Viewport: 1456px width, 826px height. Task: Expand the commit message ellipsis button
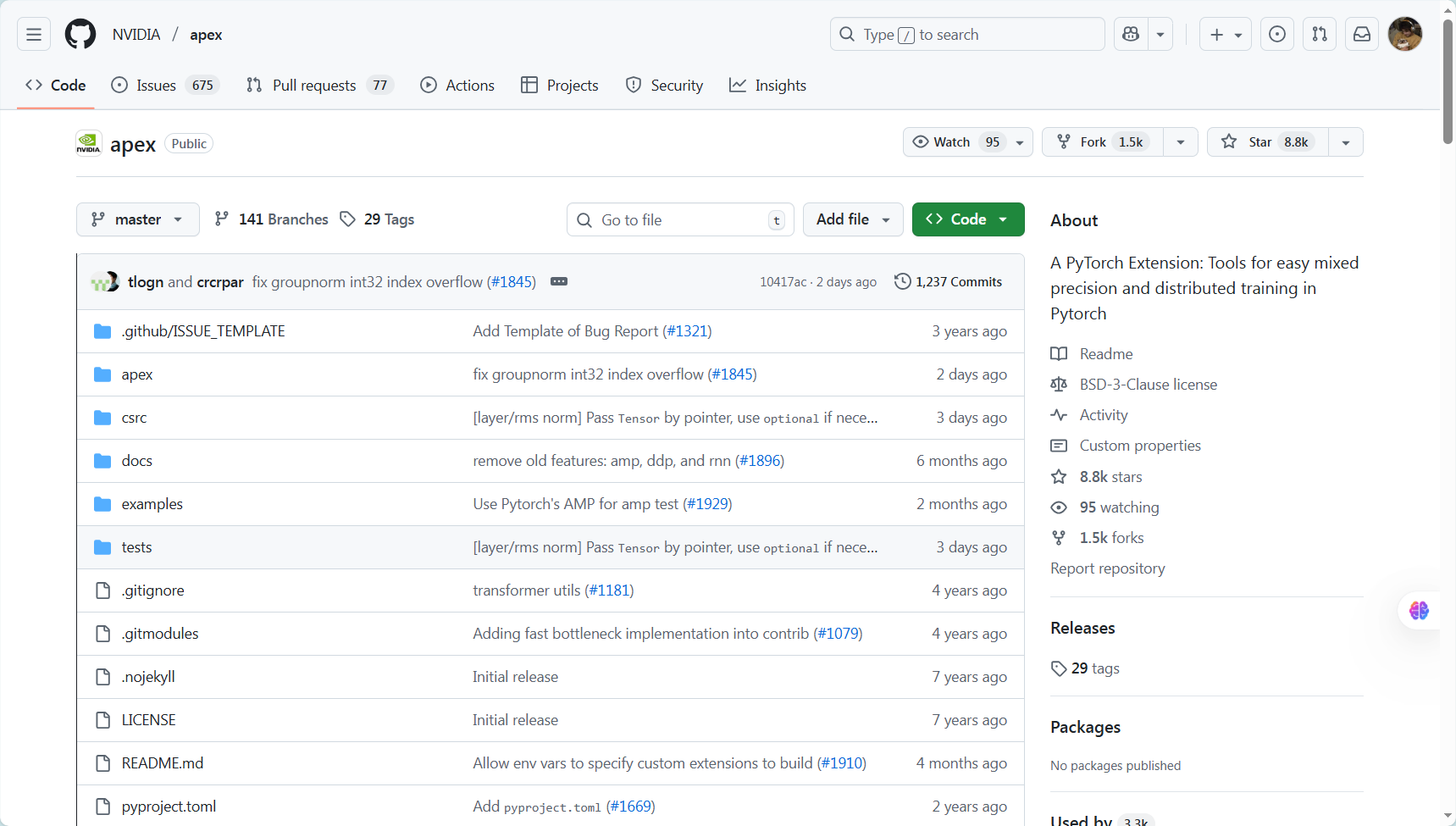(x=559, y=282)
